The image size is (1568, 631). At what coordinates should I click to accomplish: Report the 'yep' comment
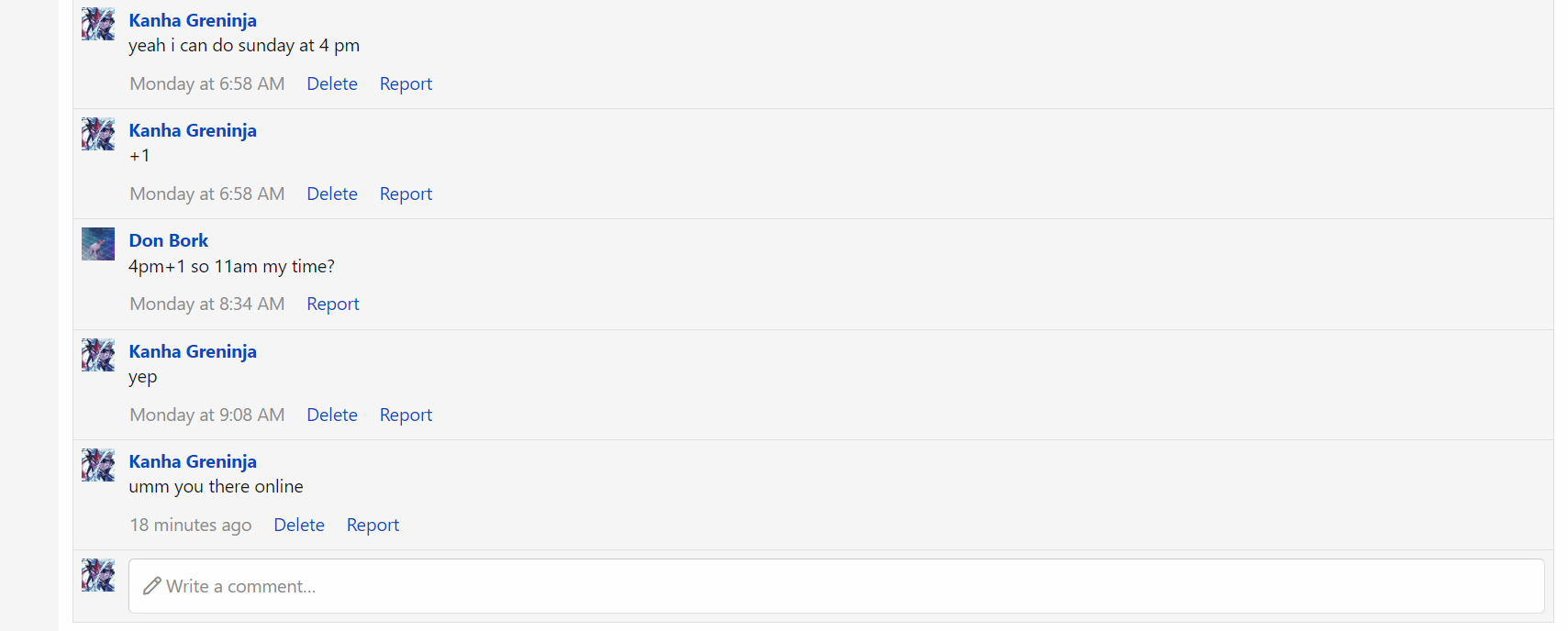pos(406,415)
